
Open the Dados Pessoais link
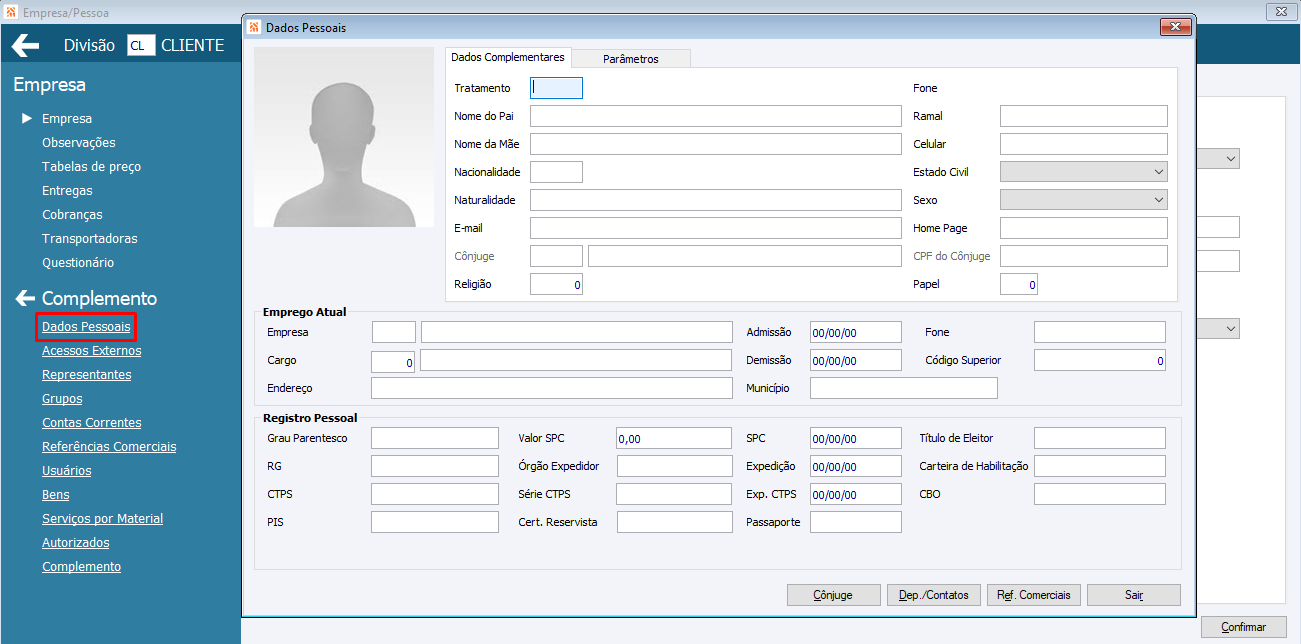[x=86, y=327]
